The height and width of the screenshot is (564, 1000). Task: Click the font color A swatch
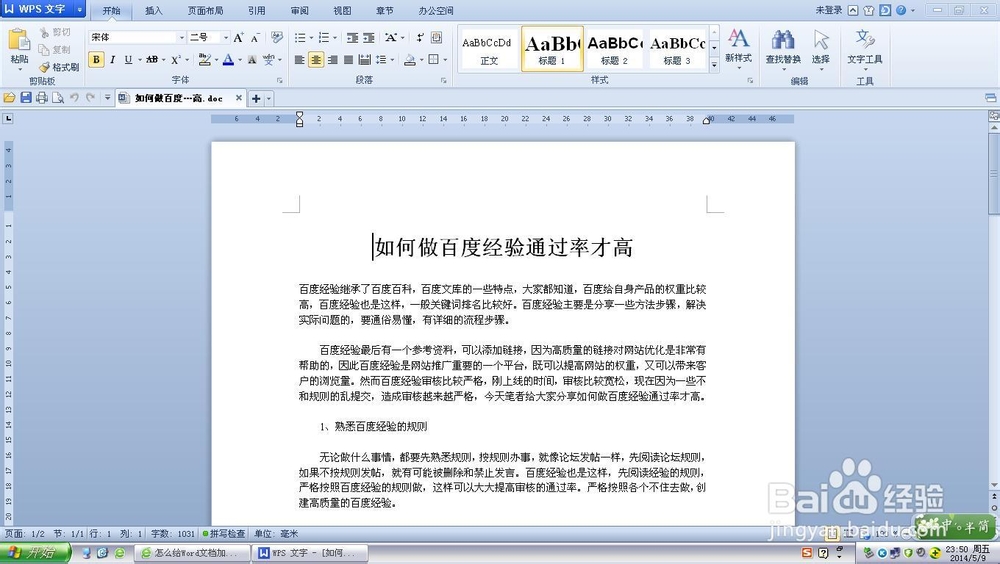pos(228,60)
